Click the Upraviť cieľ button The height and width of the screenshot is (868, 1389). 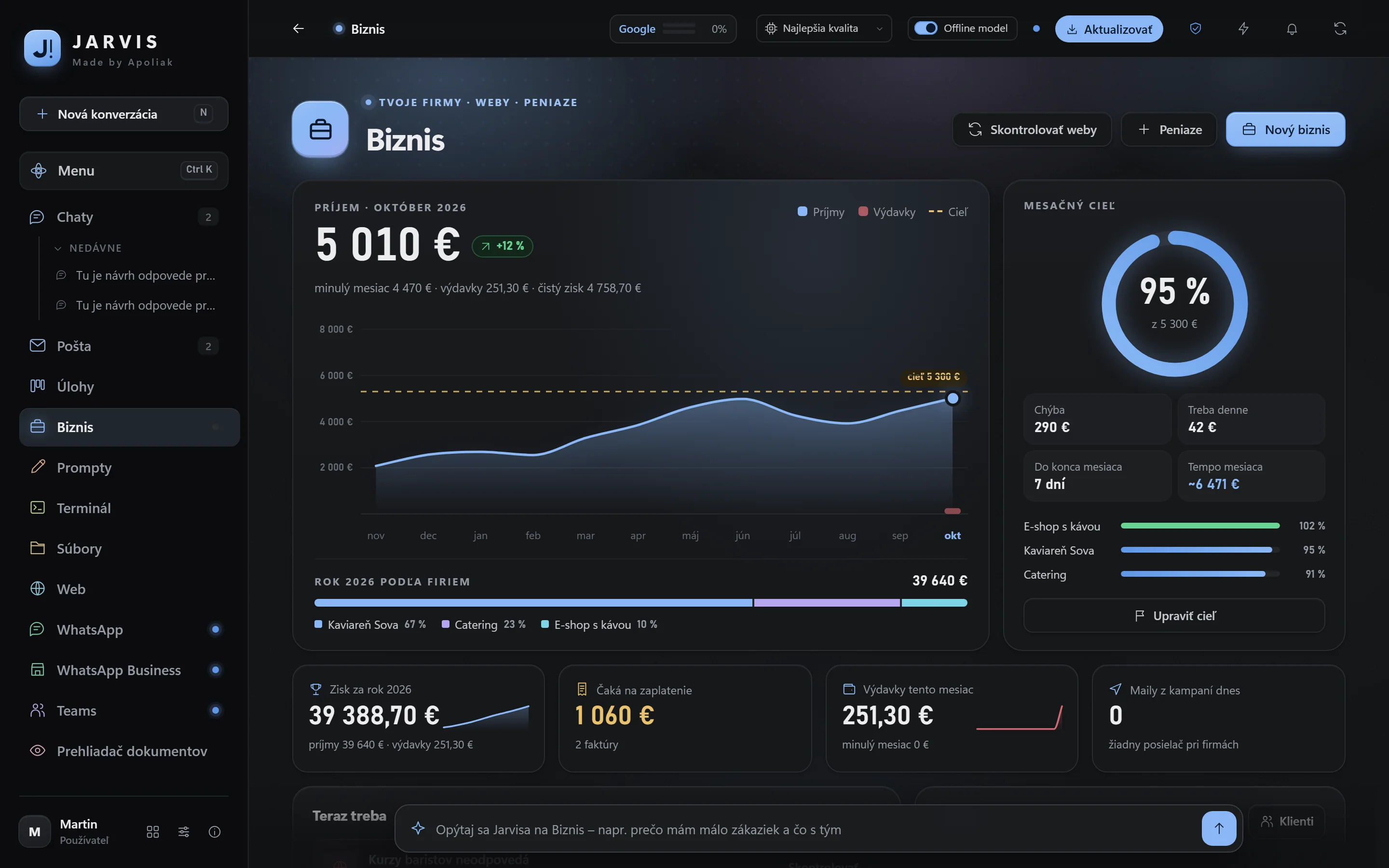(x=1174, y=615)
